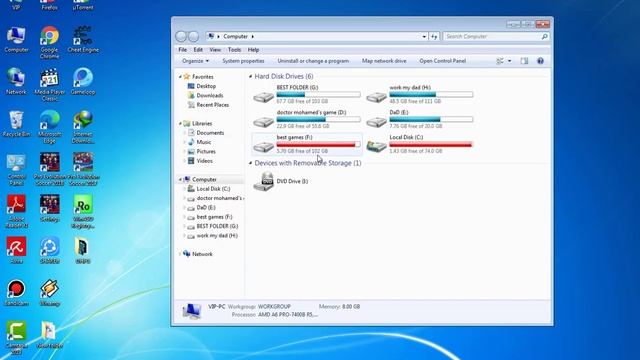Open Videos library in sidebar

[200, 161]
